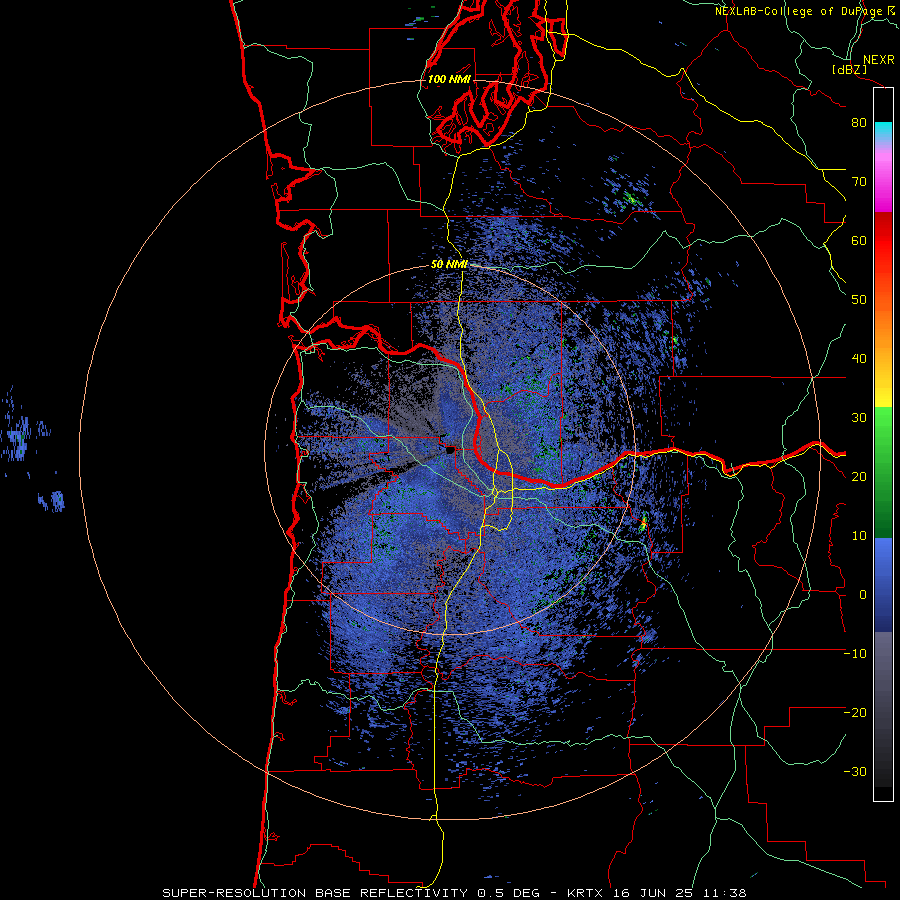This screenshot has width=900, height=900.
Task: Select the 50 value on the dBZ scale
Action: click(x=859, y=300)
